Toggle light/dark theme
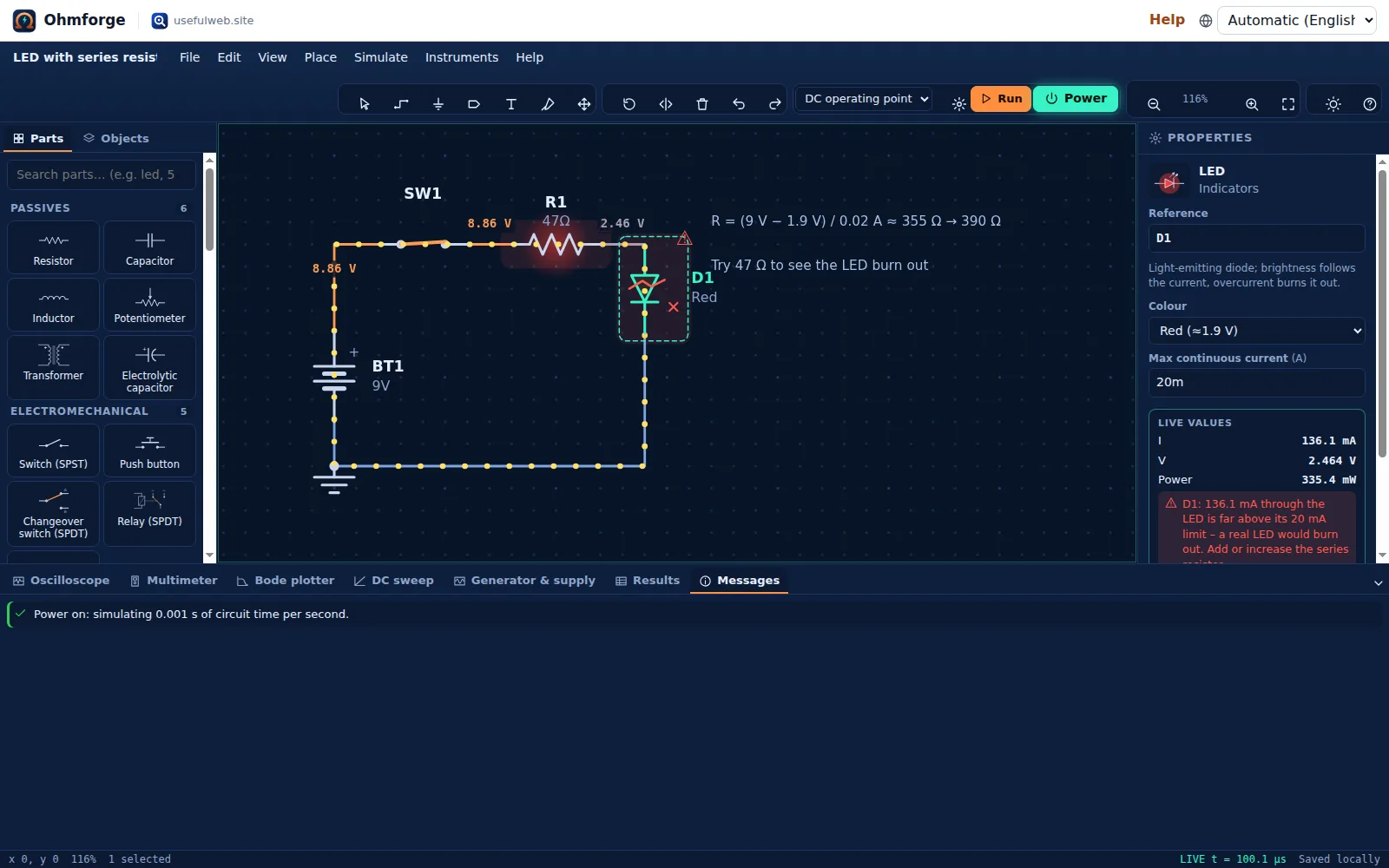 (x=1333, y=103)
